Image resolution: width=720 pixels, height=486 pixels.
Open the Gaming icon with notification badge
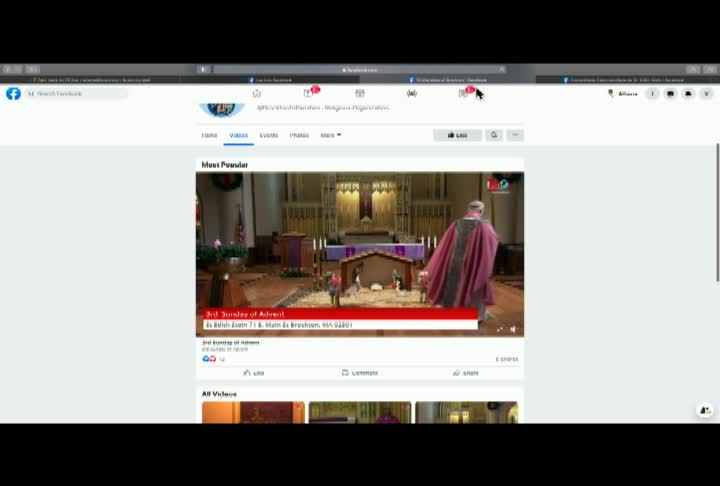pyautogui.click(x=465, y=93)
